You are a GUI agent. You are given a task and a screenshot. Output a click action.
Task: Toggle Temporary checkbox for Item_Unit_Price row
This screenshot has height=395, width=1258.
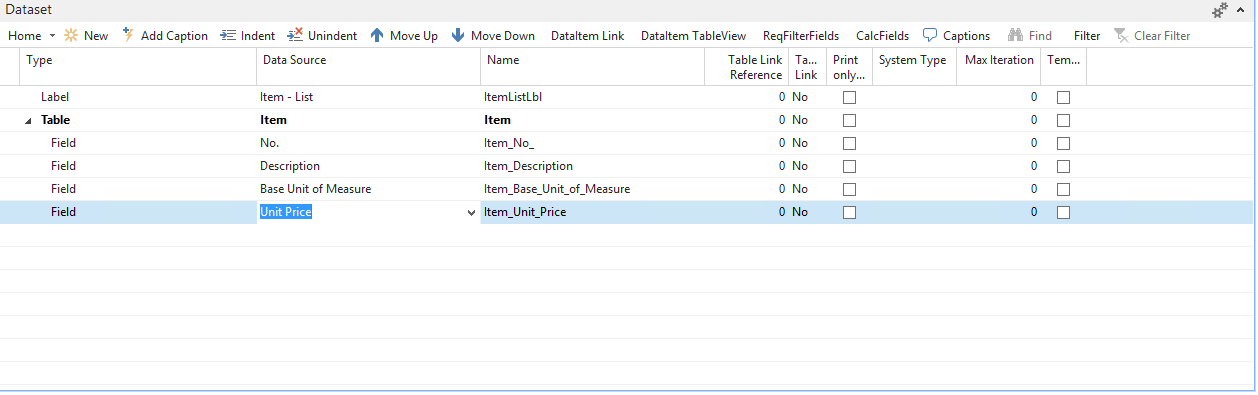[x=1064, y=212]
